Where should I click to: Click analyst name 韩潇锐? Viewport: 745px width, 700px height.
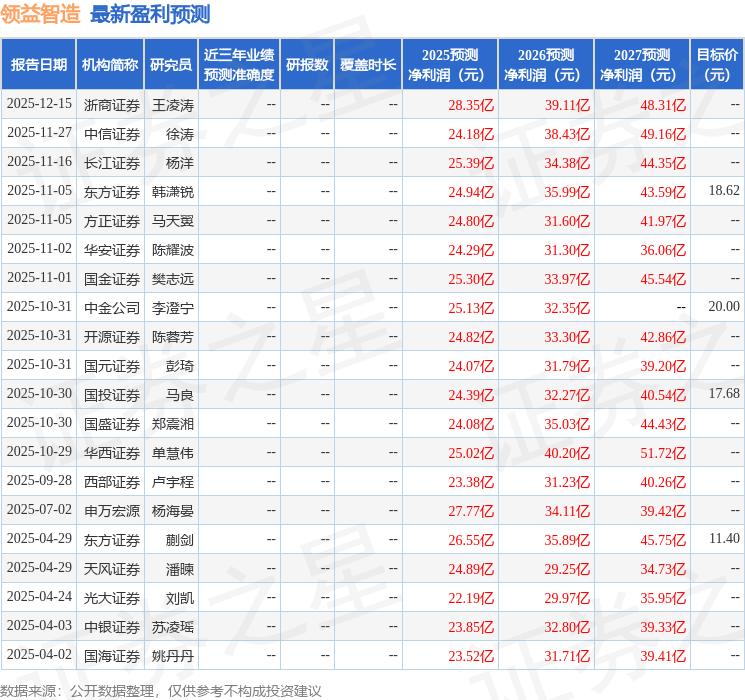(173, 192)
